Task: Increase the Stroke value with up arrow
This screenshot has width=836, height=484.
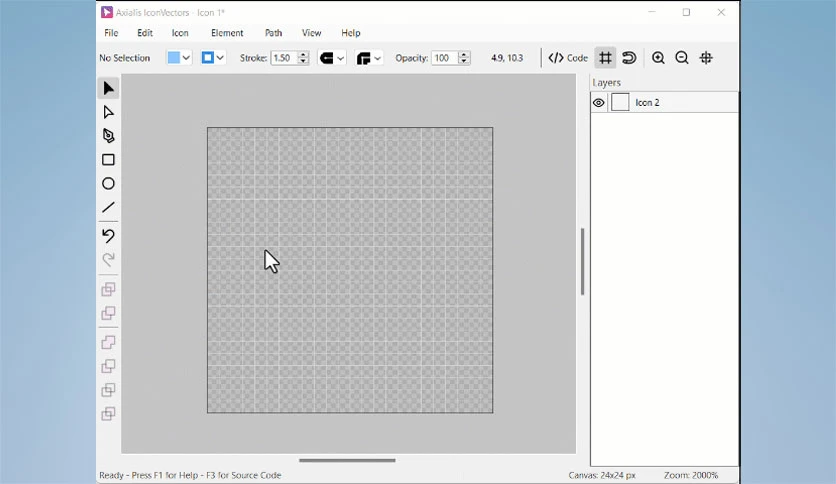Action: [303, 54]
